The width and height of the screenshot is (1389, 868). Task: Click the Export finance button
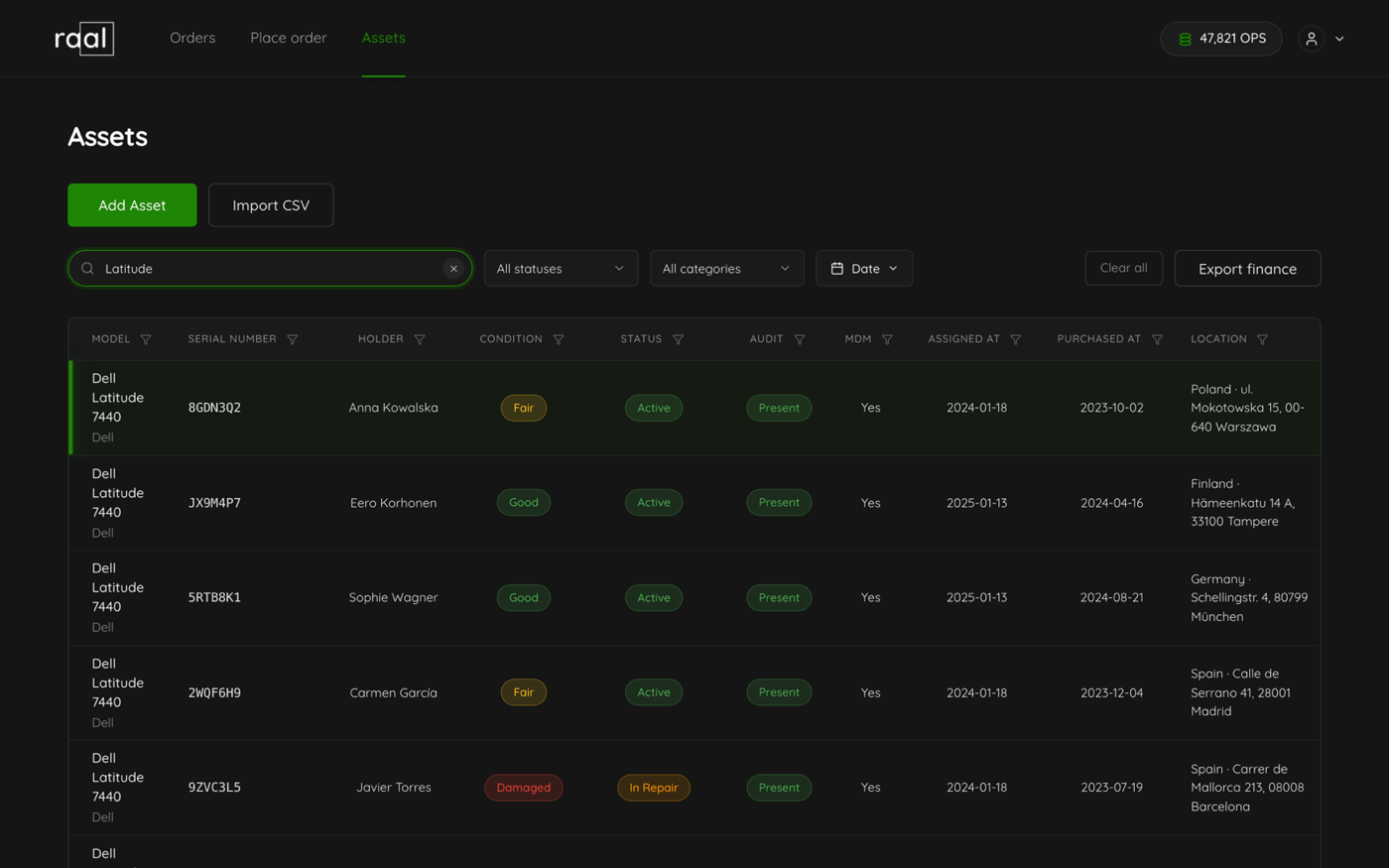click(x=1247, y=269)
